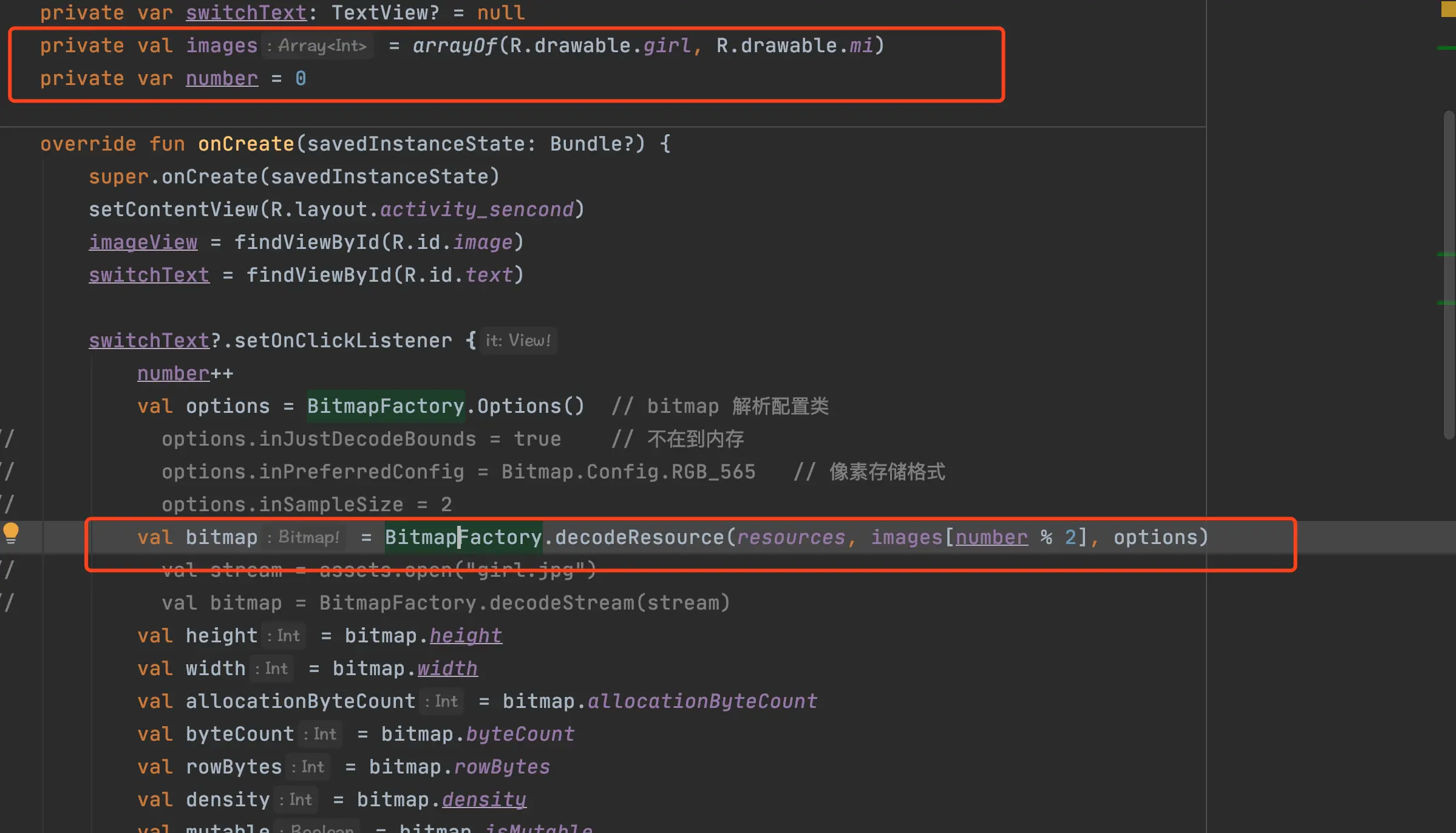Click the allocationByteCount property after bitmap

[702, 701]
